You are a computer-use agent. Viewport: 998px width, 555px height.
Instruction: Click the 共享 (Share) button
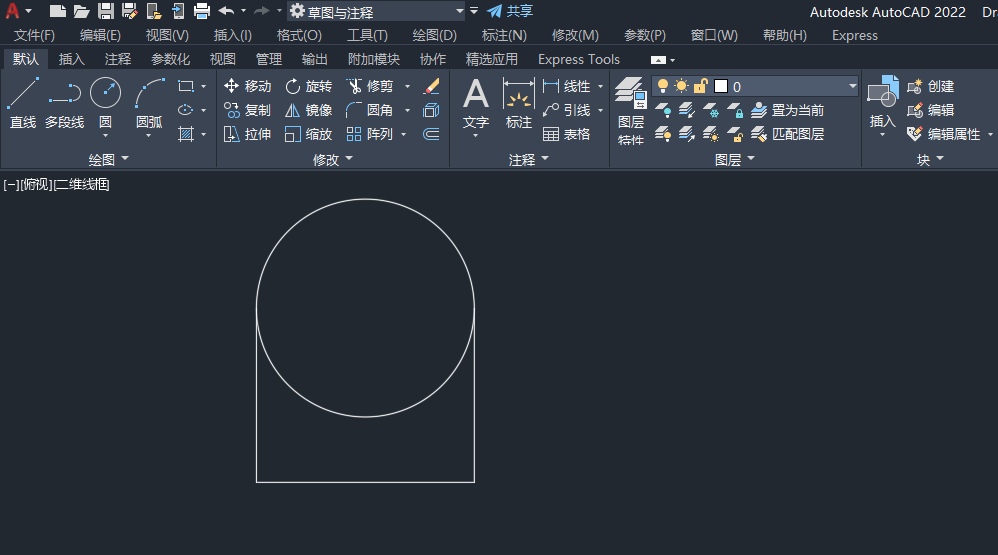click(510, 11)
